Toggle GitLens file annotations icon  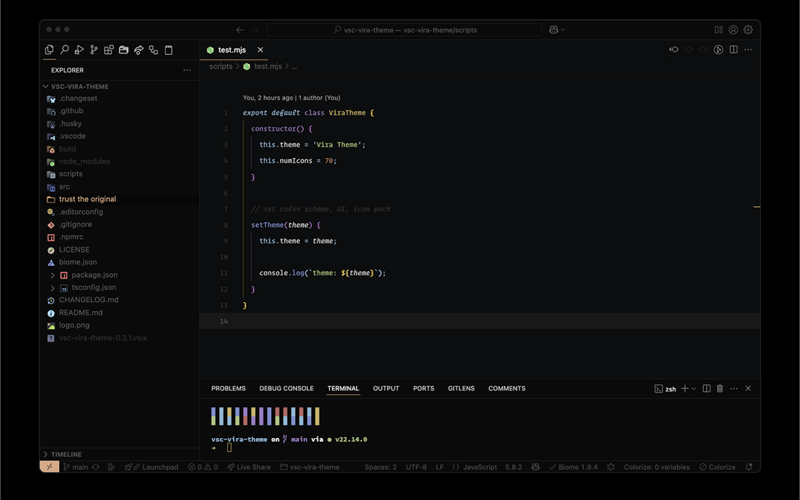[718, 50]
